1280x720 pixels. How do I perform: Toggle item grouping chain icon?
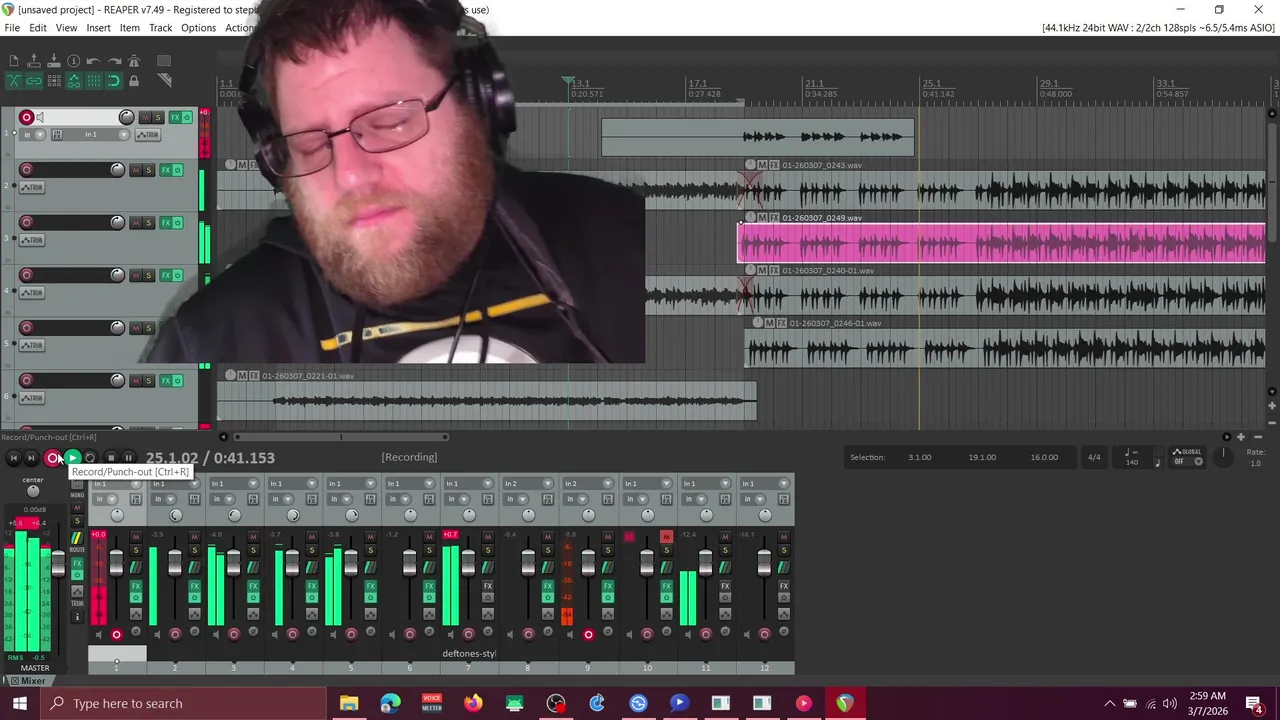click(34, 81)
